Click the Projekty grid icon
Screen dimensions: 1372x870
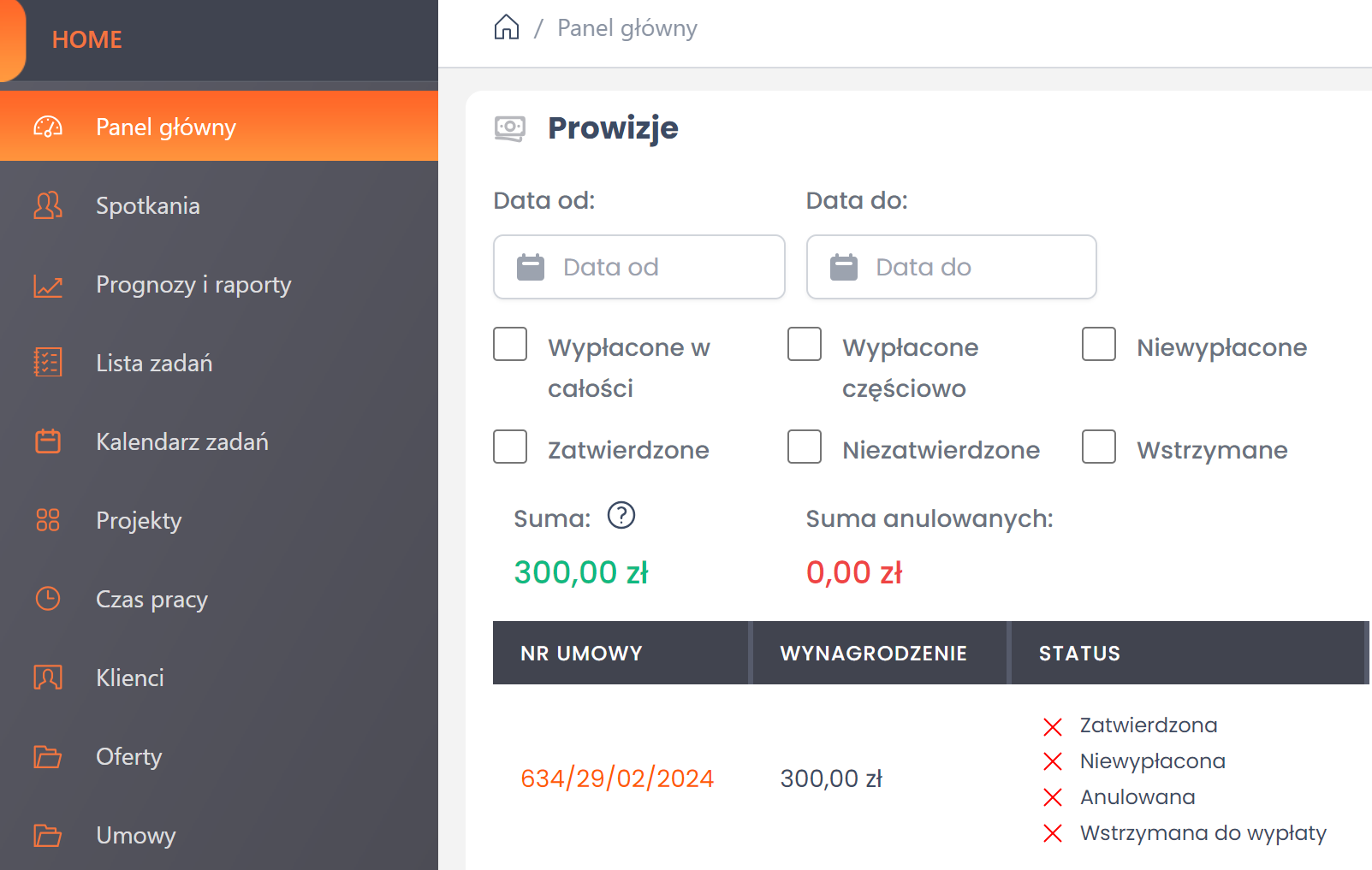[x=48, y=520]
